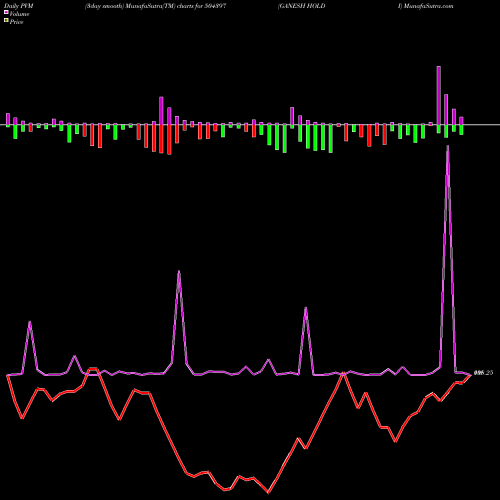Click the chart title with stock code 504397
This screenshot has width=500, height=500.
pos(155,6)
